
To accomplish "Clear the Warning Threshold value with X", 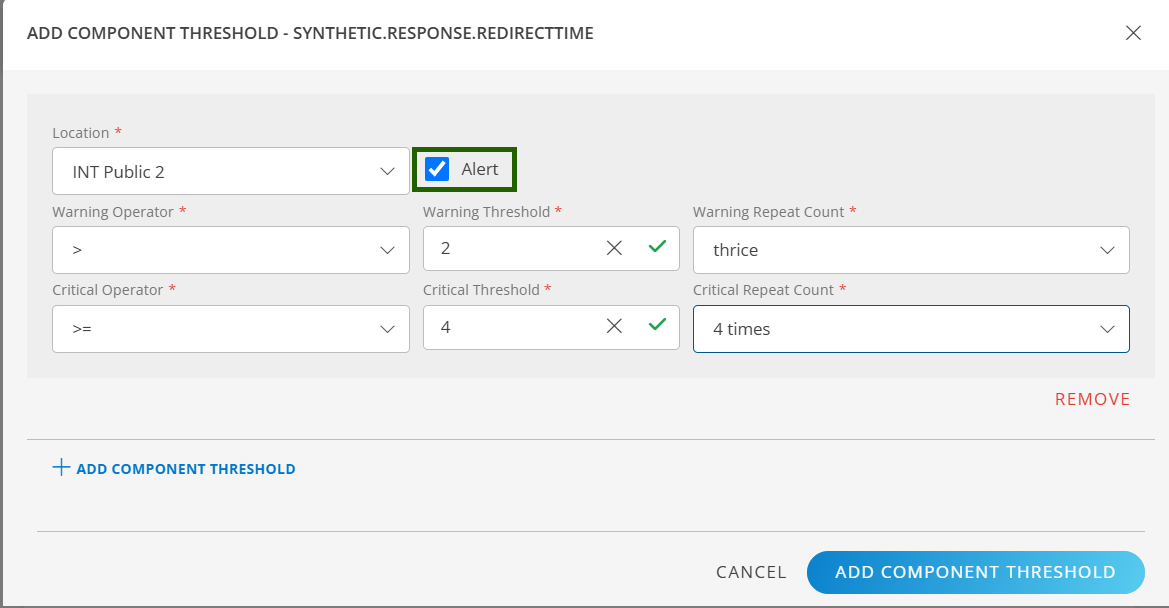I will pyautogui.click(x=614, y=248).
